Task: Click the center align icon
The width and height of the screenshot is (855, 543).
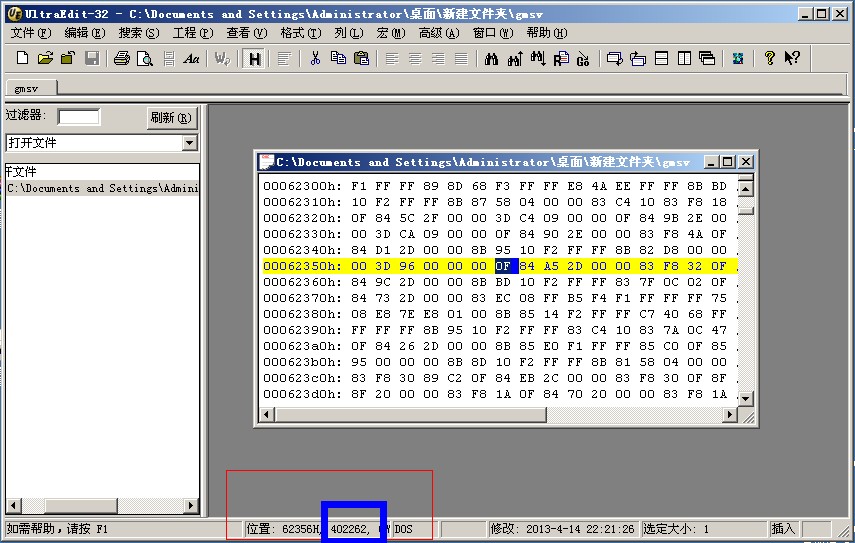Action: tap(415, 58)
